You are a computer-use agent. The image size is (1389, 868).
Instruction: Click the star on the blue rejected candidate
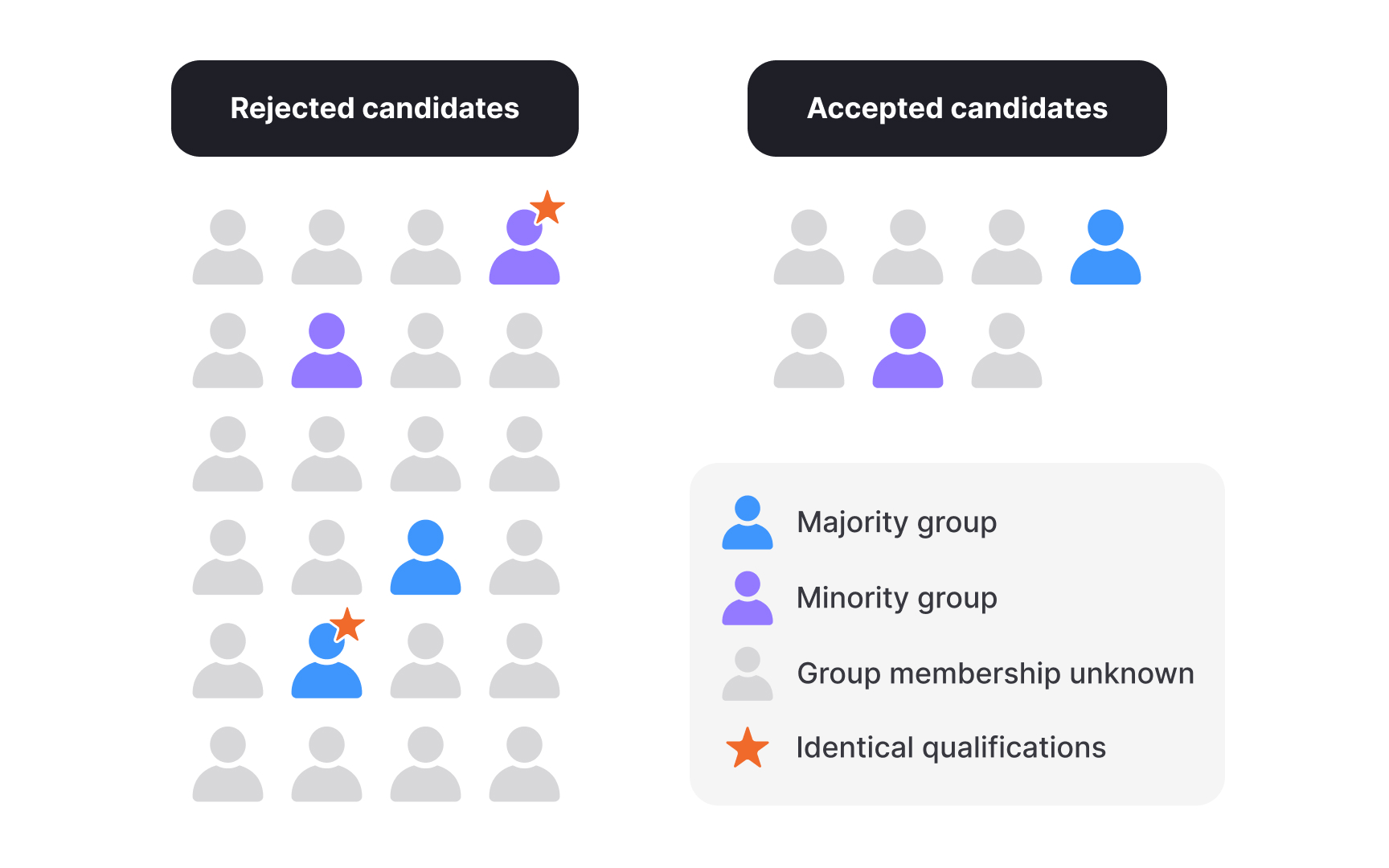tap(347, 624)
